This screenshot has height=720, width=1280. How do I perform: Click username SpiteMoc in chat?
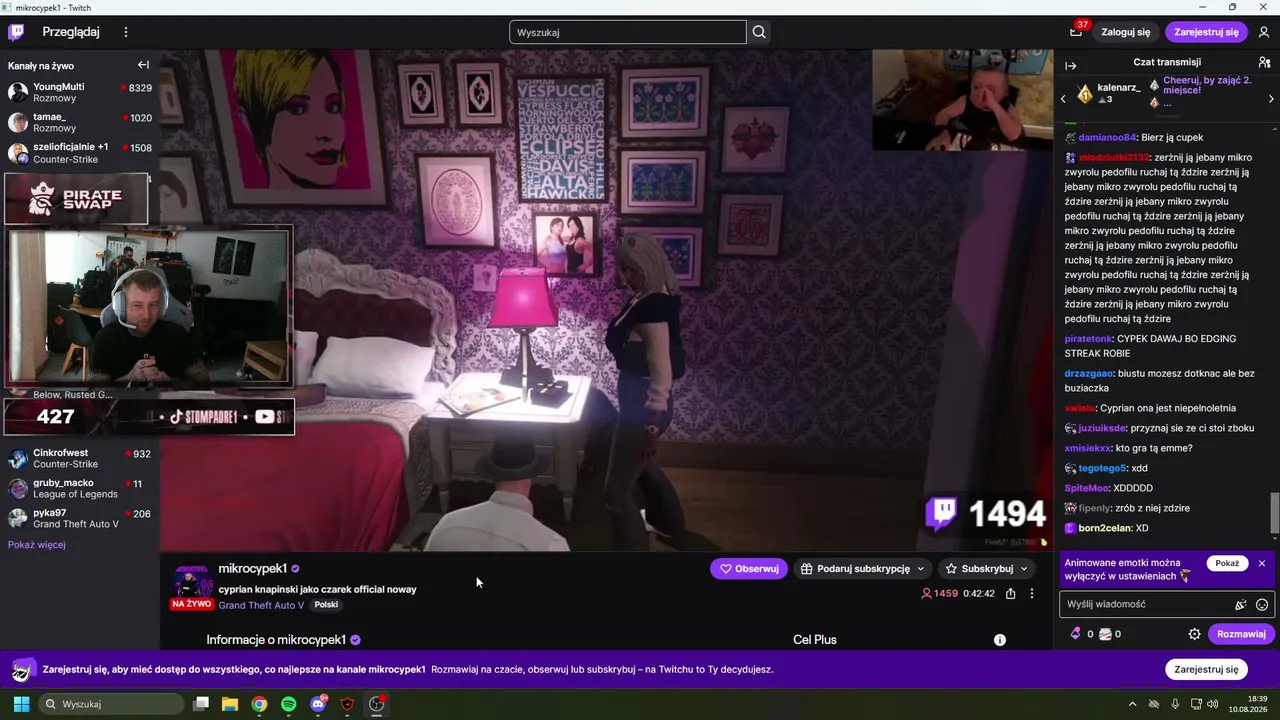point(1087,488)
